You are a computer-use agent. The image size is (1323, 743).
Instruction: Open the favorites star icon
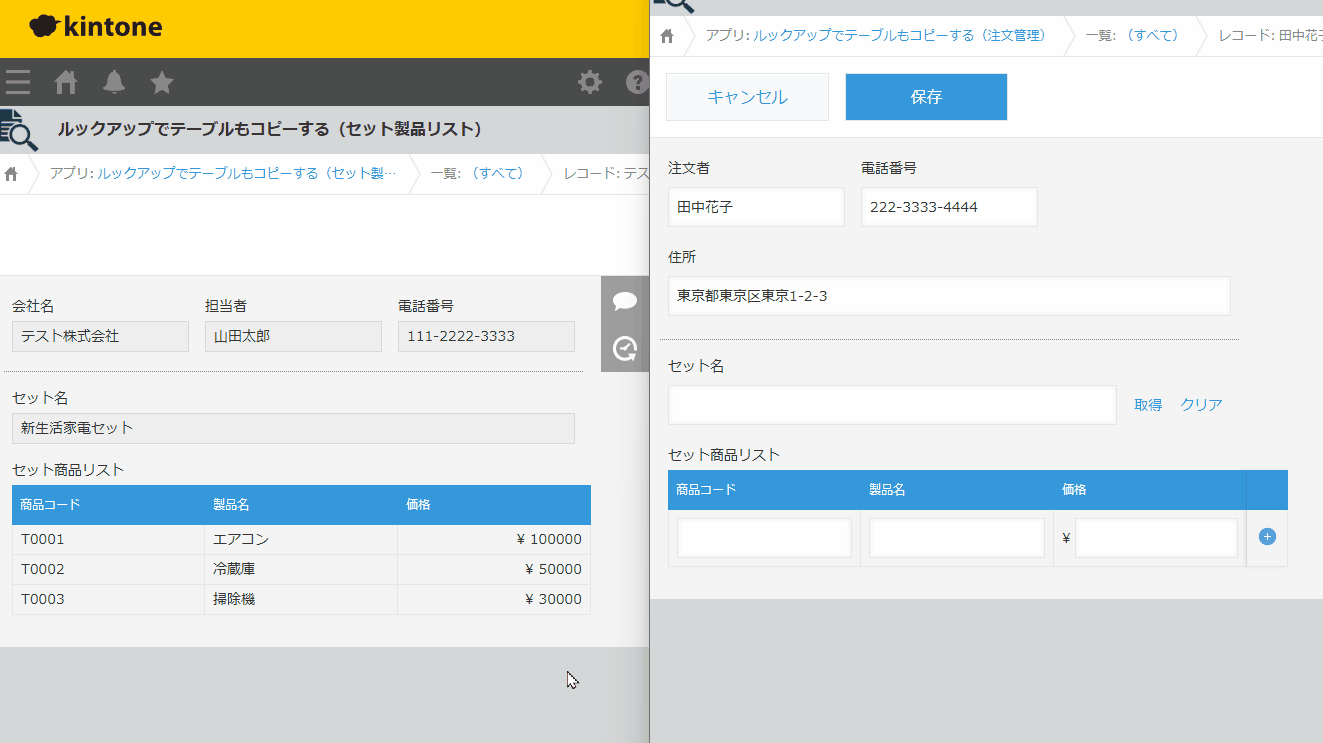click(162, 82)
